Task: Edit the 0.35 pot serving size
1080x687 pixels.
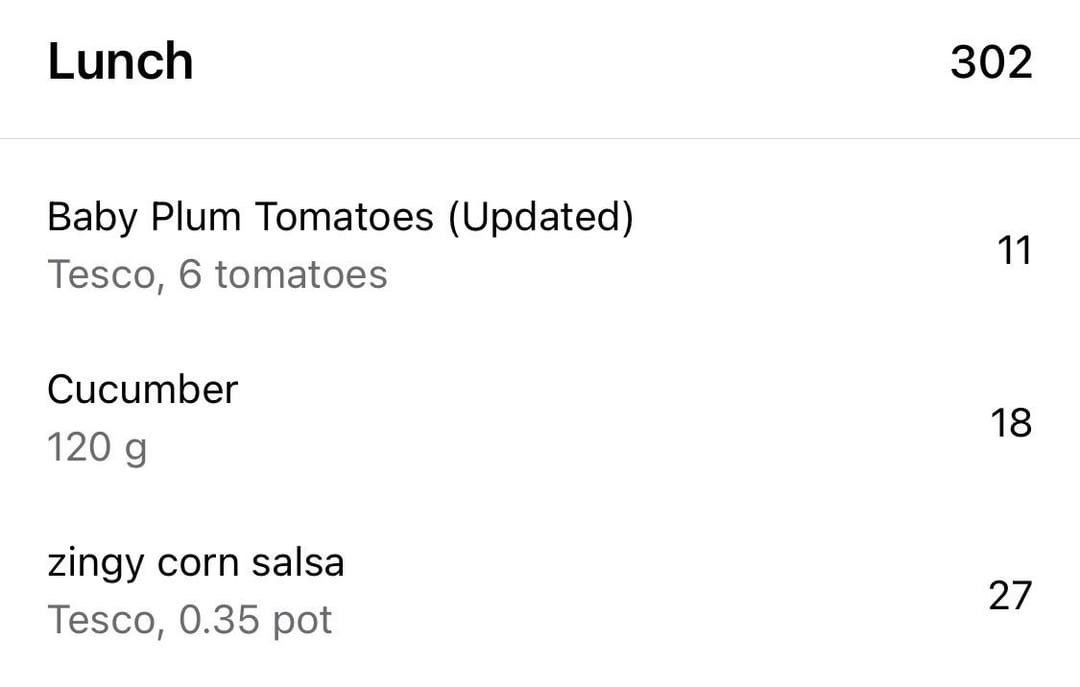Action: [x=256, y=620]
